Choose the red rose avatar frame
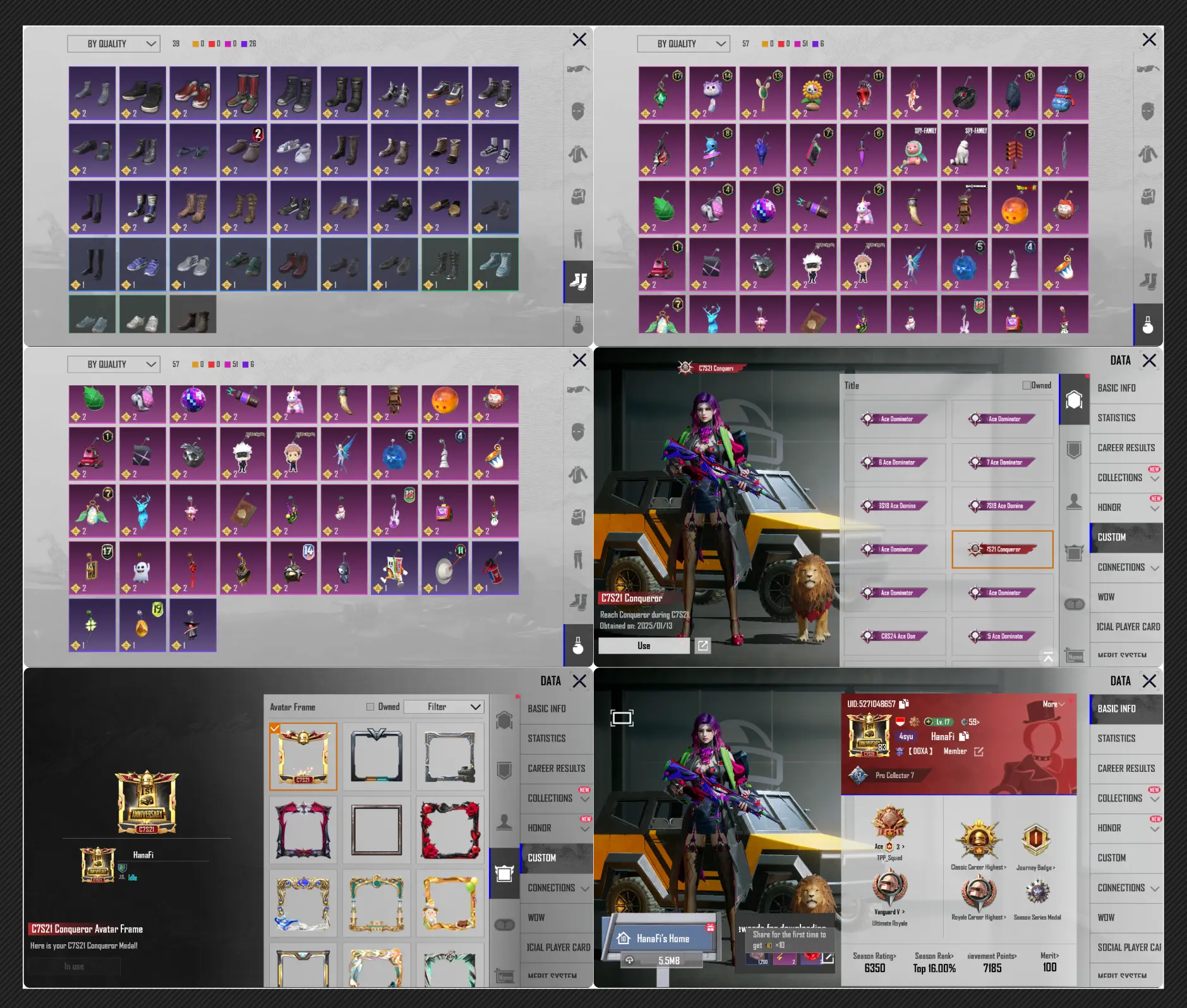This screenshot has height=1008, width=1187. [450, 830]
